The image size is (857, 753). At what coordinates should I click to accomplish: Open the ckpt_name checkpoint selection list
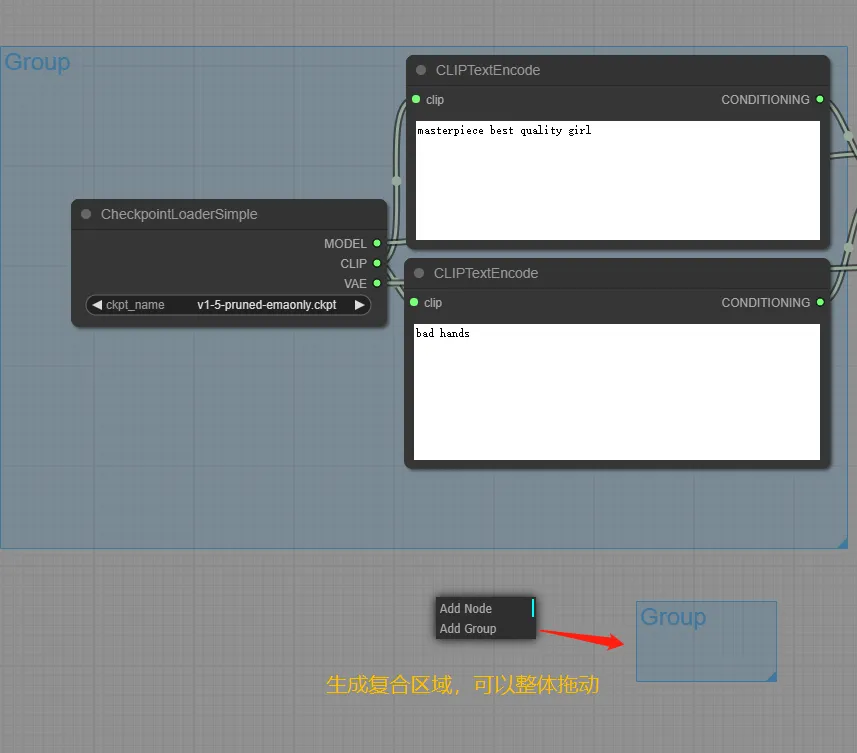[228, 305]
